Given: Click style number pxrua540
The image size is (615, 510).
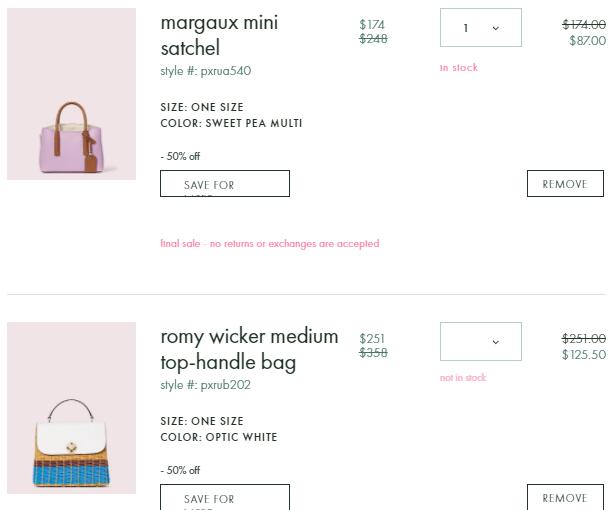Looking at the screenshot, I should 206,71.
